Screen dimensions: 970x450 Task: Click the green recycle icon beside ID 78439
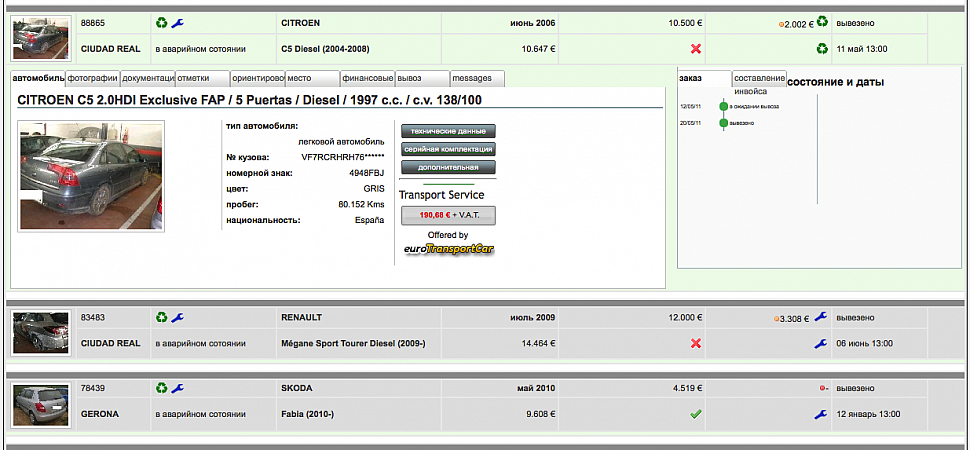tap(161, 388)
